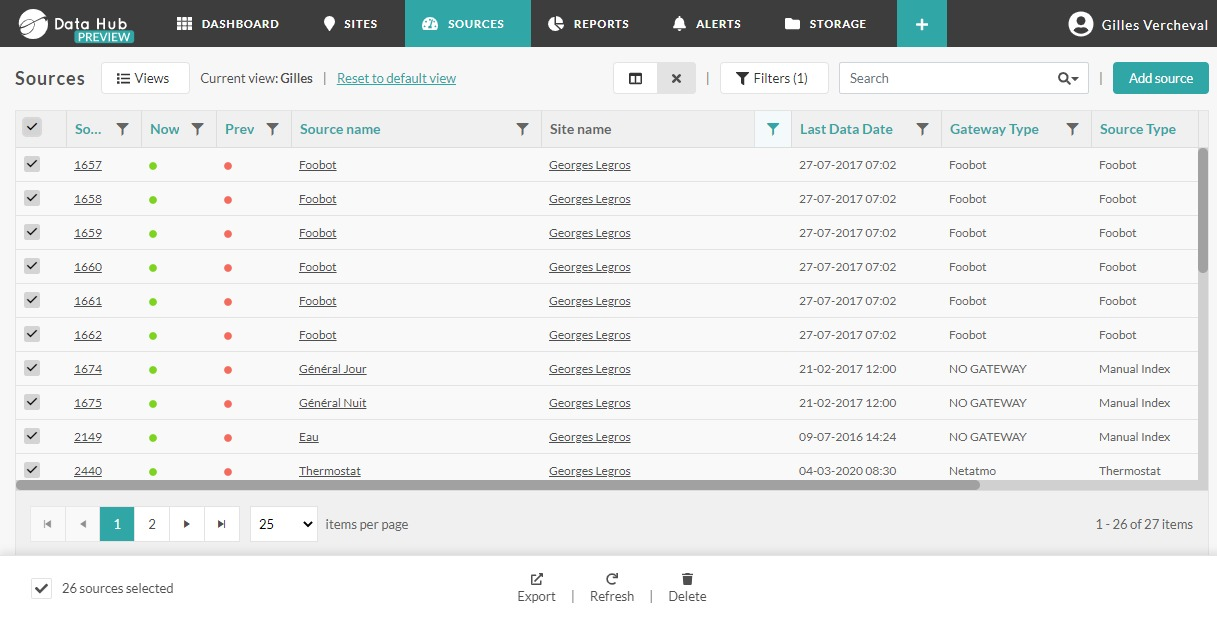This screenshot has height=620, width=1217.
Task: Click the horizontal scrollbar under the table
Action: (498, 485)
